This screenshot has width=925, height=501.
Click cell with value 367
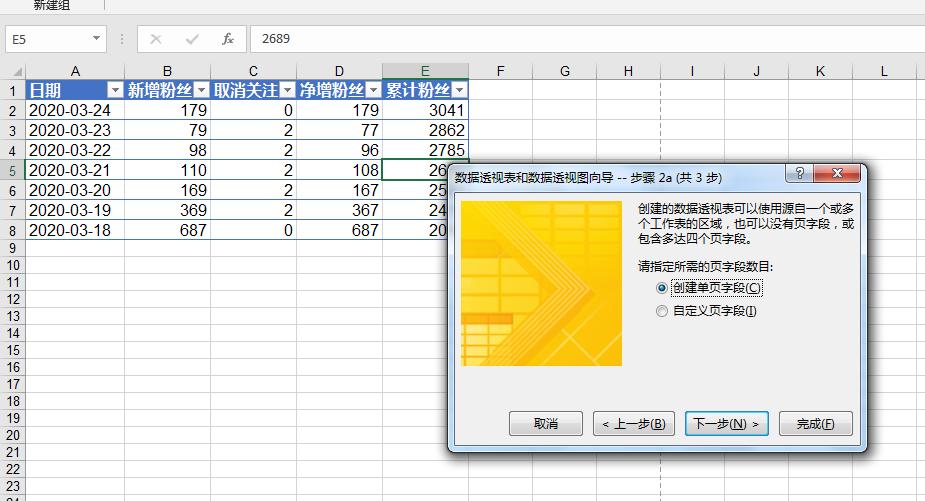pos(339,211)
